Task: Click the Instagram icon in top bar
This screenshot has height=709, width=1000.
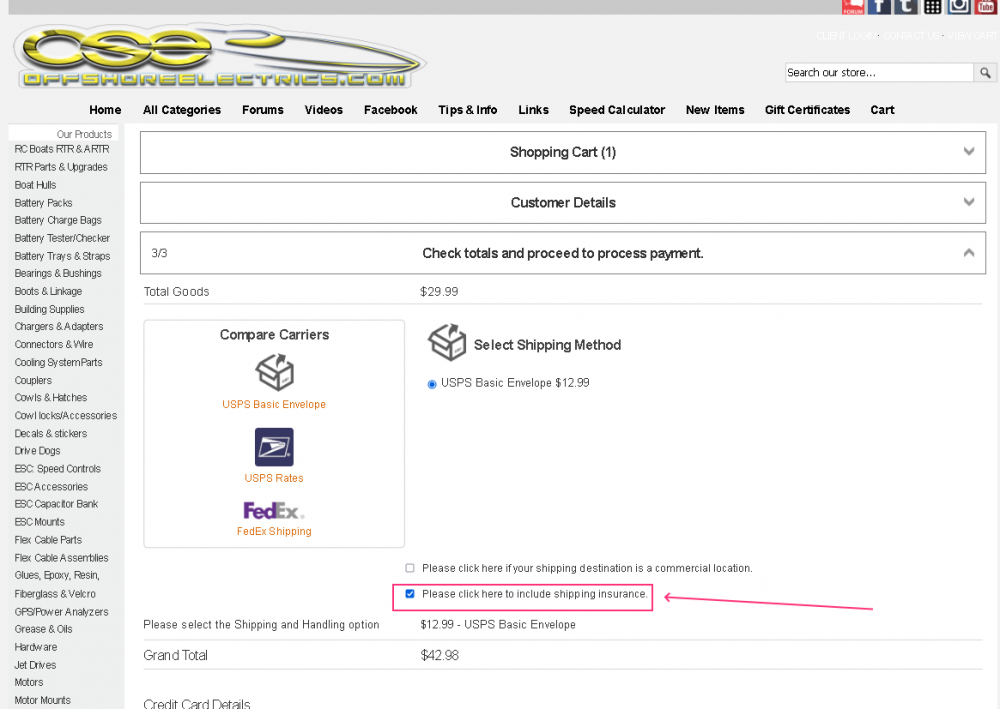Action: pyautogui.click(x=959, y=7)
